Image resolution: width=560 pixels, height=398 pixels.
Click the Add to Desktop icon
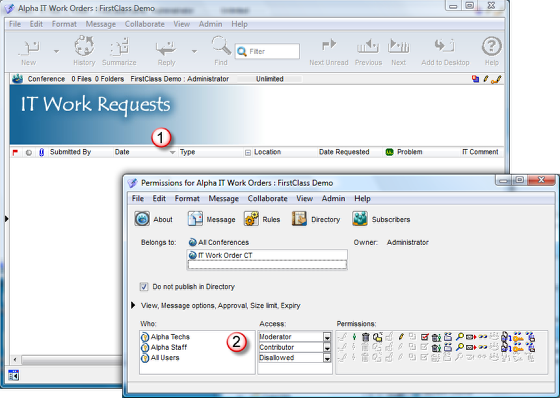point(445,46)
